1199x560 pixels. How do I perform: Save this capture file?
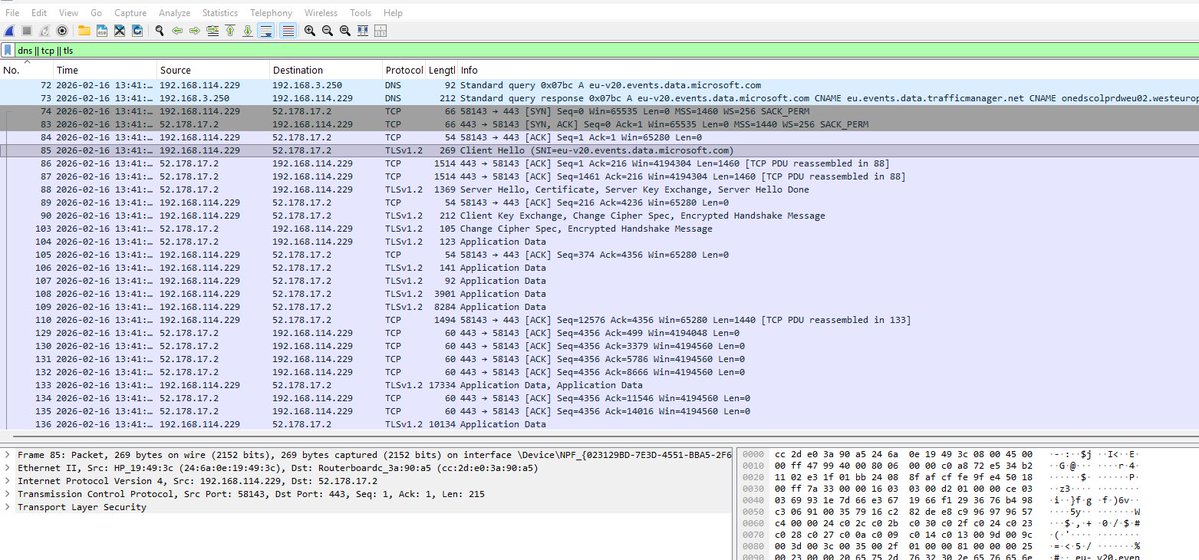(x=102, y=31)
